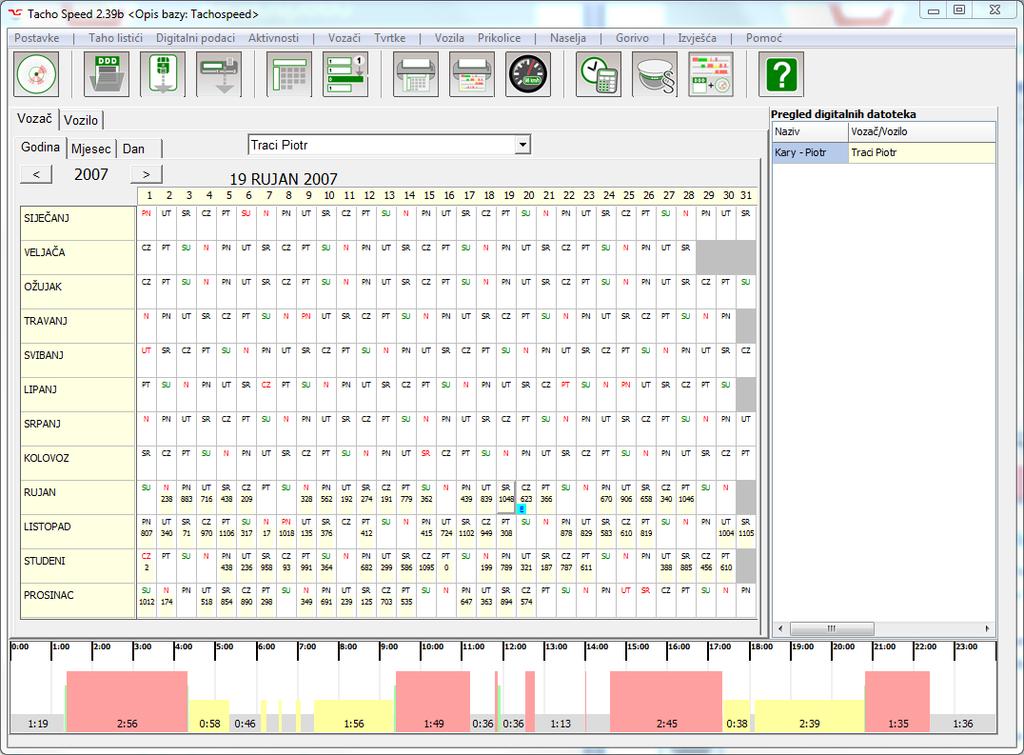The height and width of the screenshot is (755, 1024).
Task: Open the police cap regulations icon
Action: [655, 74]
